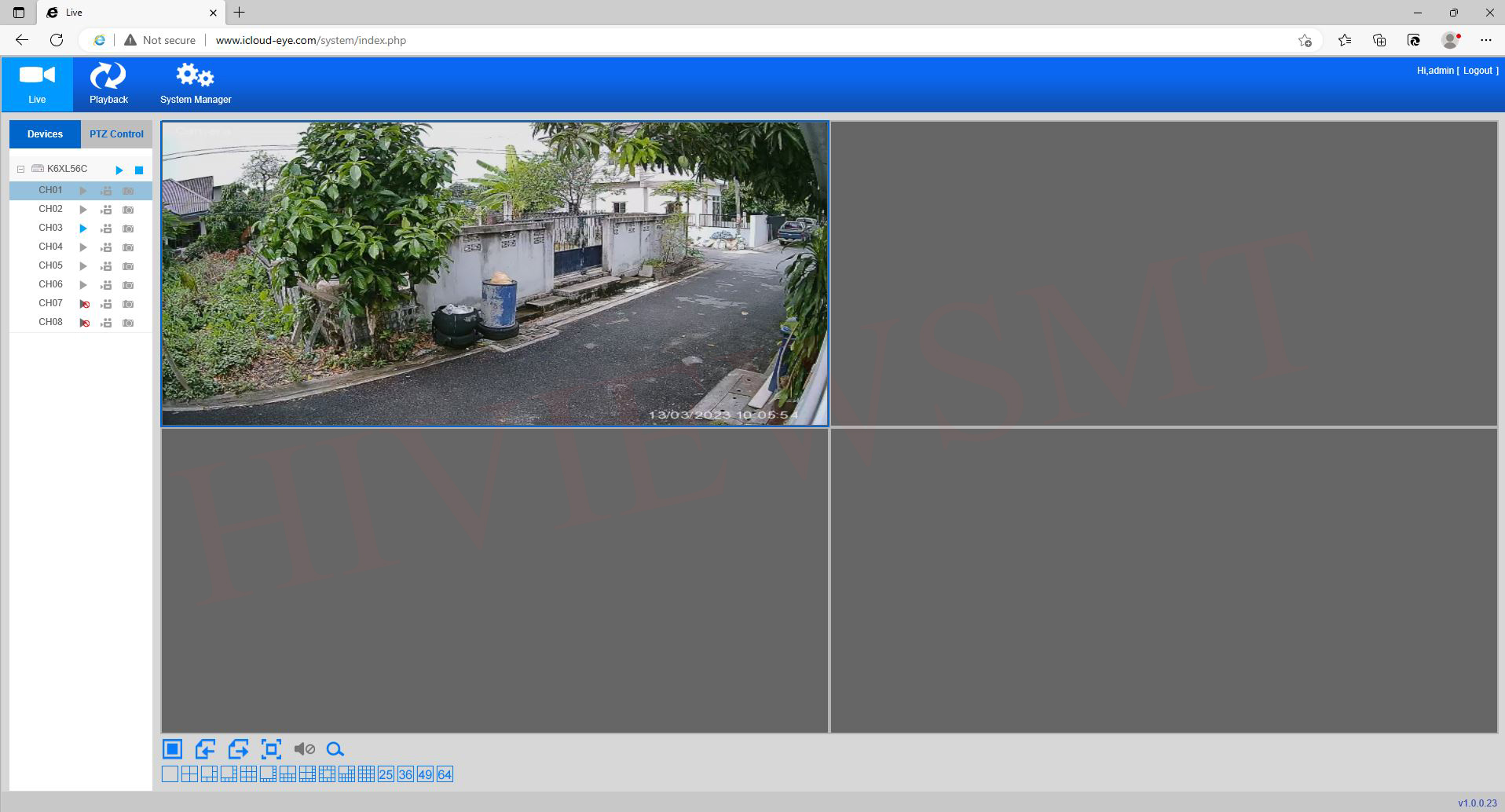The image size is (1505, 812).
Task: Enter fullscreen with the bottom toolbar icon
Action: 271,749
